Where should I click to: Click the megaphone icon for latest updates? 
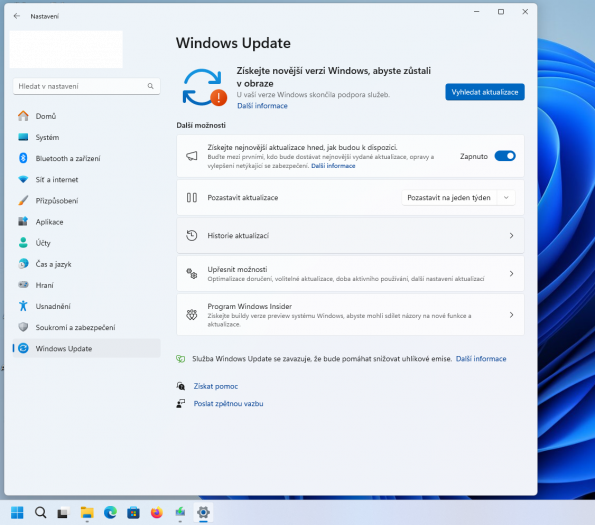[192, 156]
